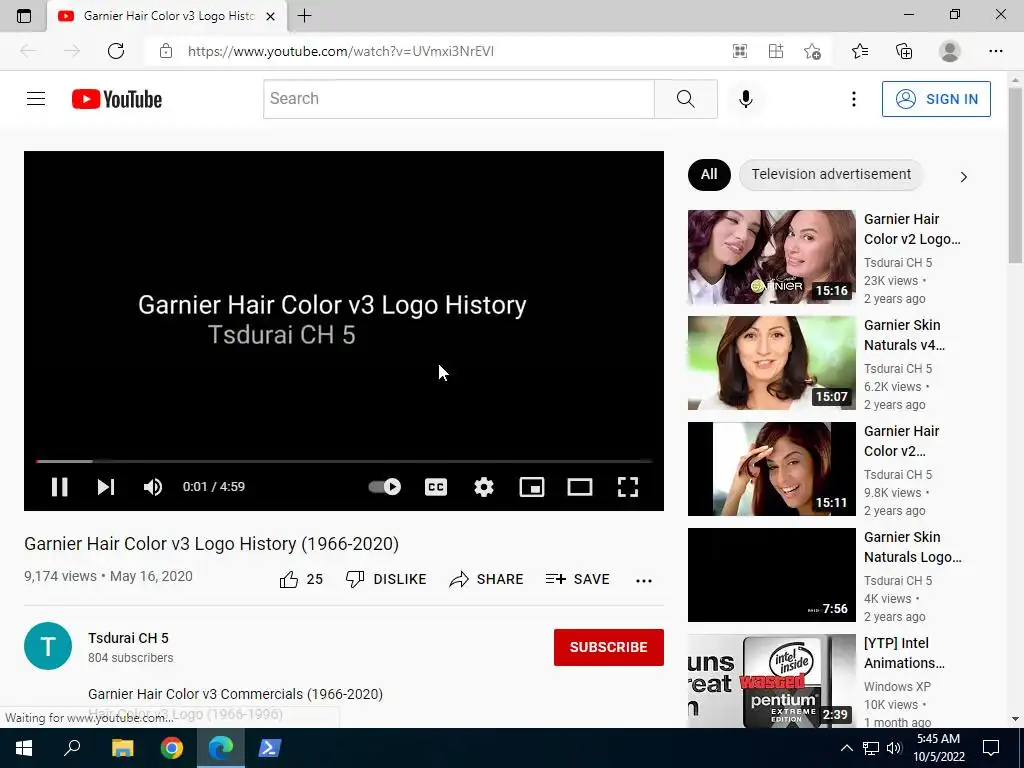The width and height of the screenshot is (1024, 768).
Task: Open a new browser tab
Action: pyautogui.click(x=304, y=16)
